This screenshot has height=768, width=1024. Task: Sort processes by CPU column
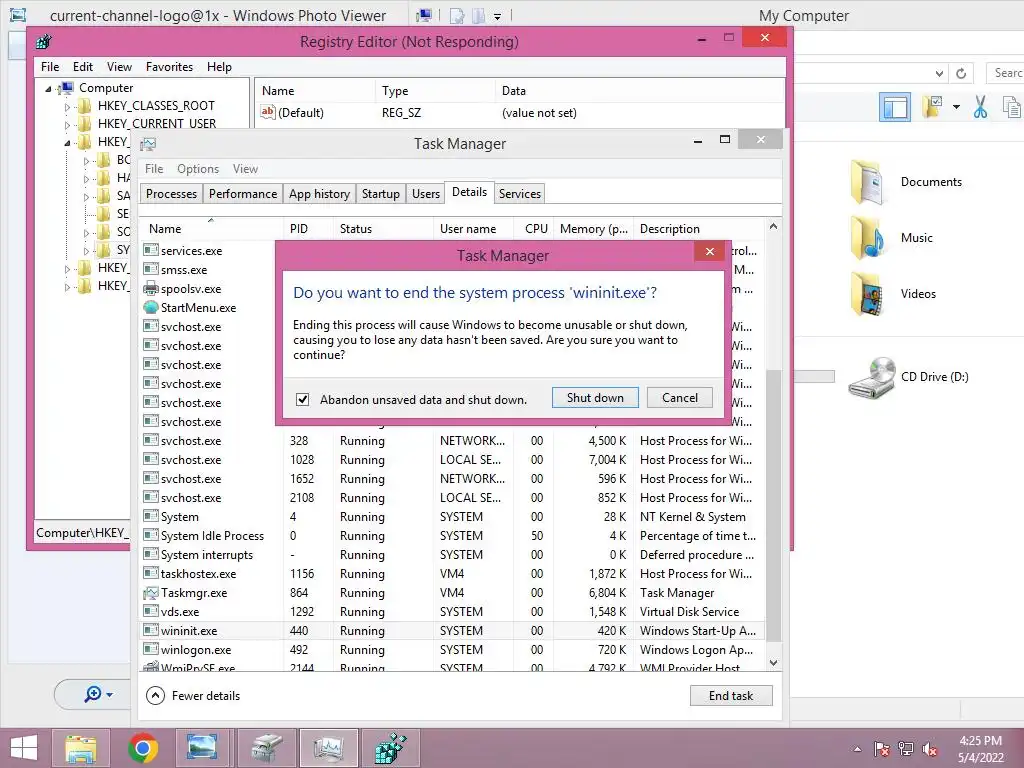534,229
